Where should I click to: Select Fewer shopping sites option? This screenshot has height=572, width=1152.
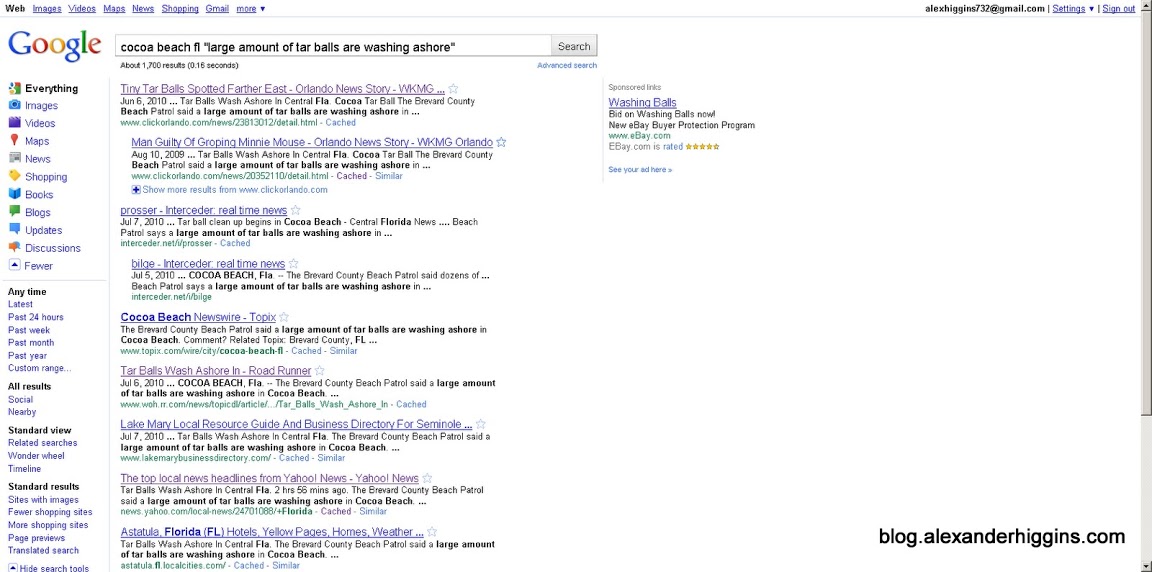tap(50, 513)
